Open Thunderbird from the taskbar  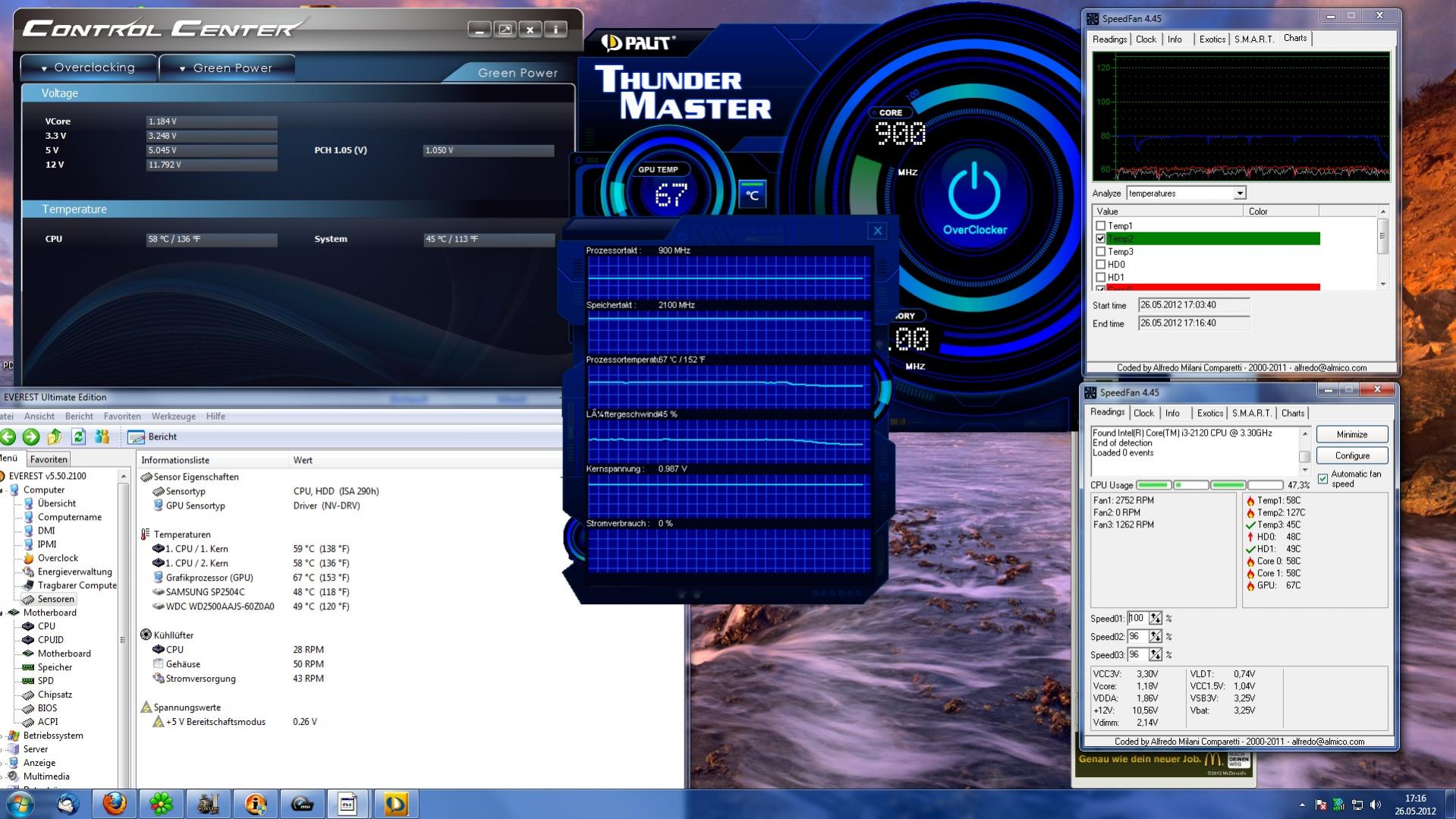[x=68, y=804]
